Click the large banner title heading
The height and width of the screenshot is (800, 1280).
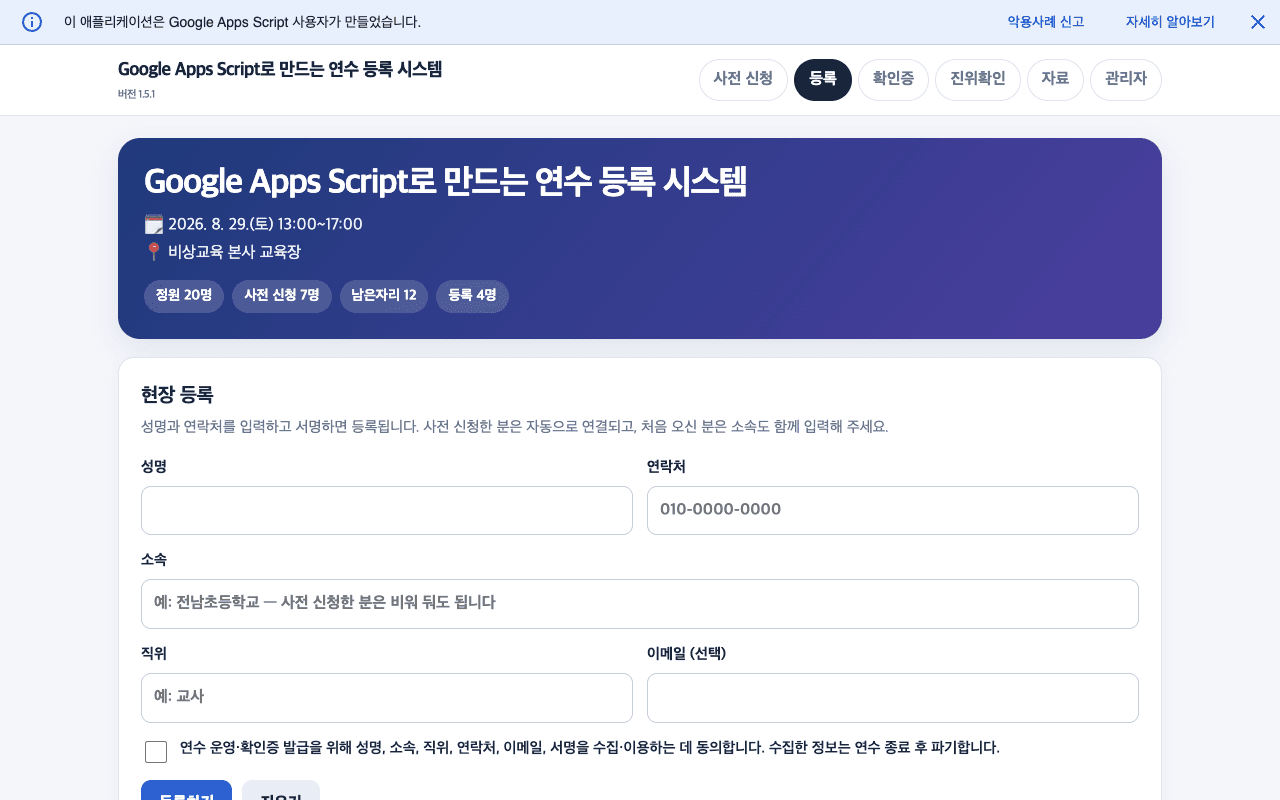(446, 182)
